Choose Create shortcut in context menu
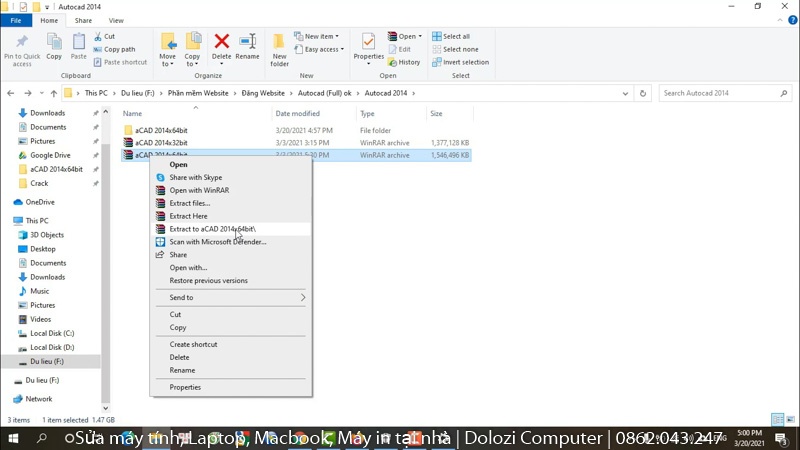 (x=193, y=344)
